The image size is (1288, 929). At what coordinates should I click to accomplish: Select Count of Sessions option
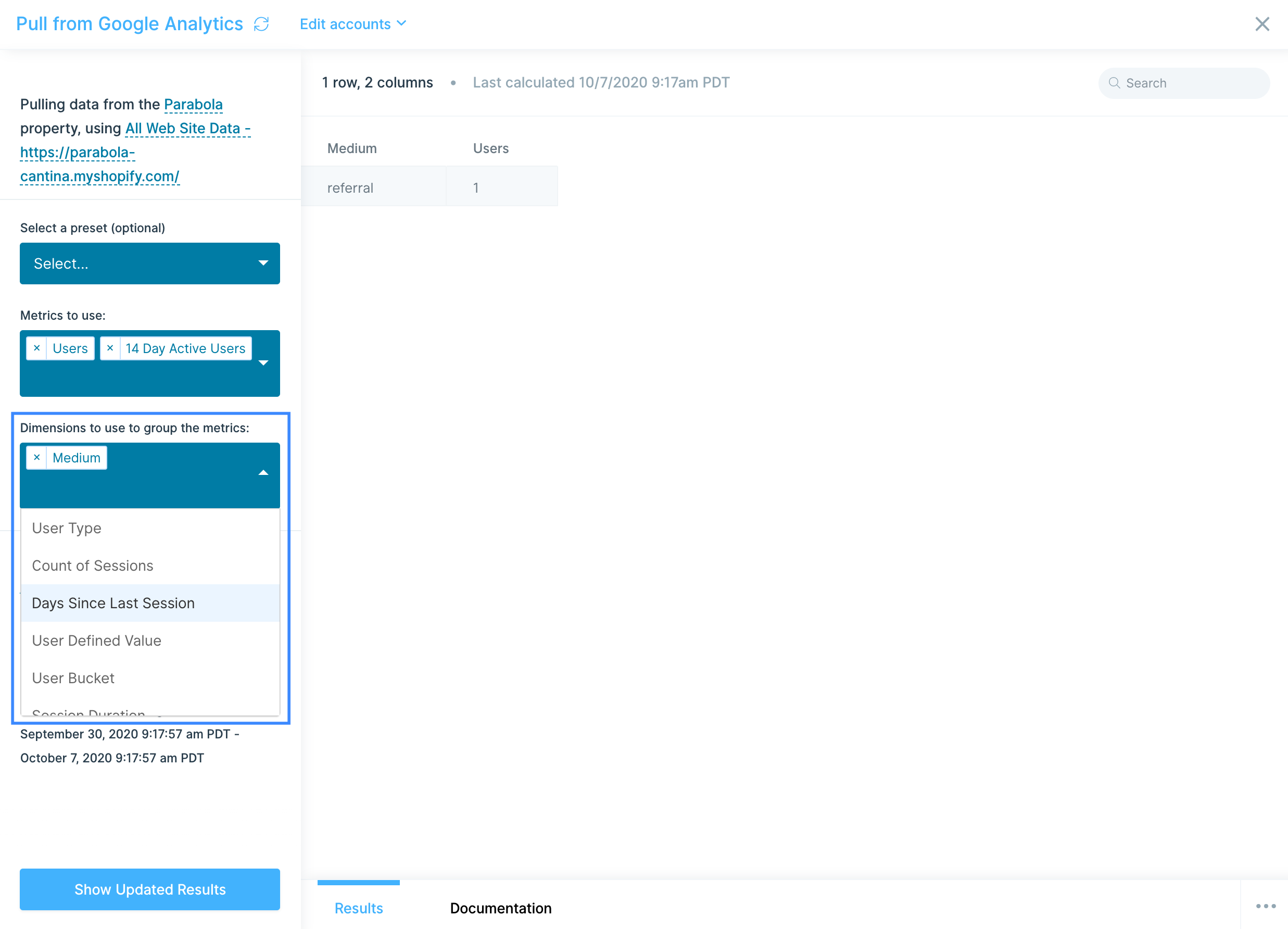click(150, 566)
